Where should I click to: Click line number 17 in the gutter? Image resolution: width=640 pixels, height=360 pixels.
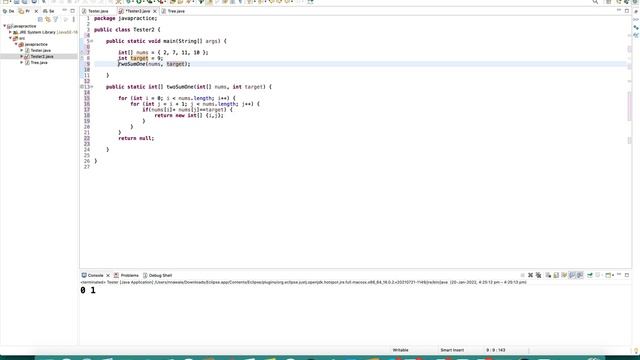pos(87,110)
